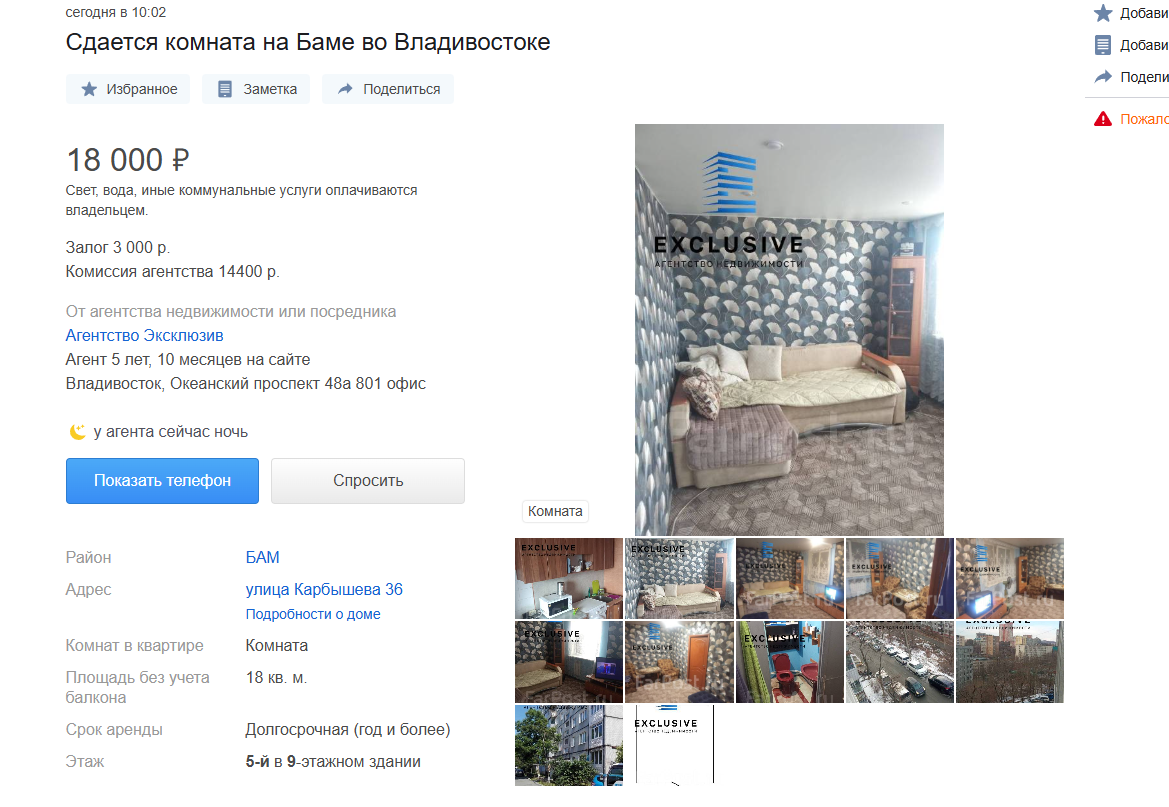
Task: Open the building exterior with trees thumbnail
Action: click(569, 745)
